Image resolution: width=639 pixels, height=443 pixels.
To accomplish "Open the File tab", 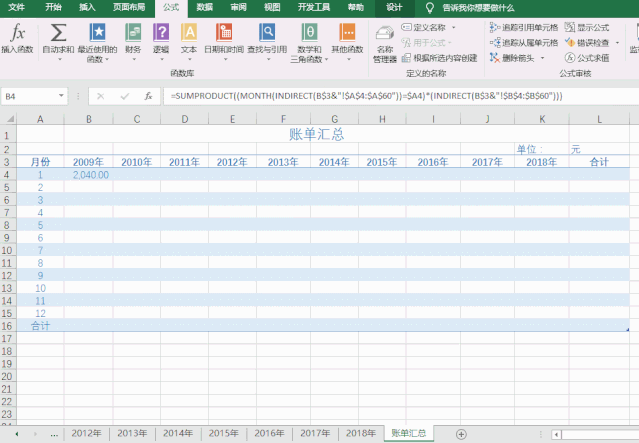I will [x=16, y=8].
